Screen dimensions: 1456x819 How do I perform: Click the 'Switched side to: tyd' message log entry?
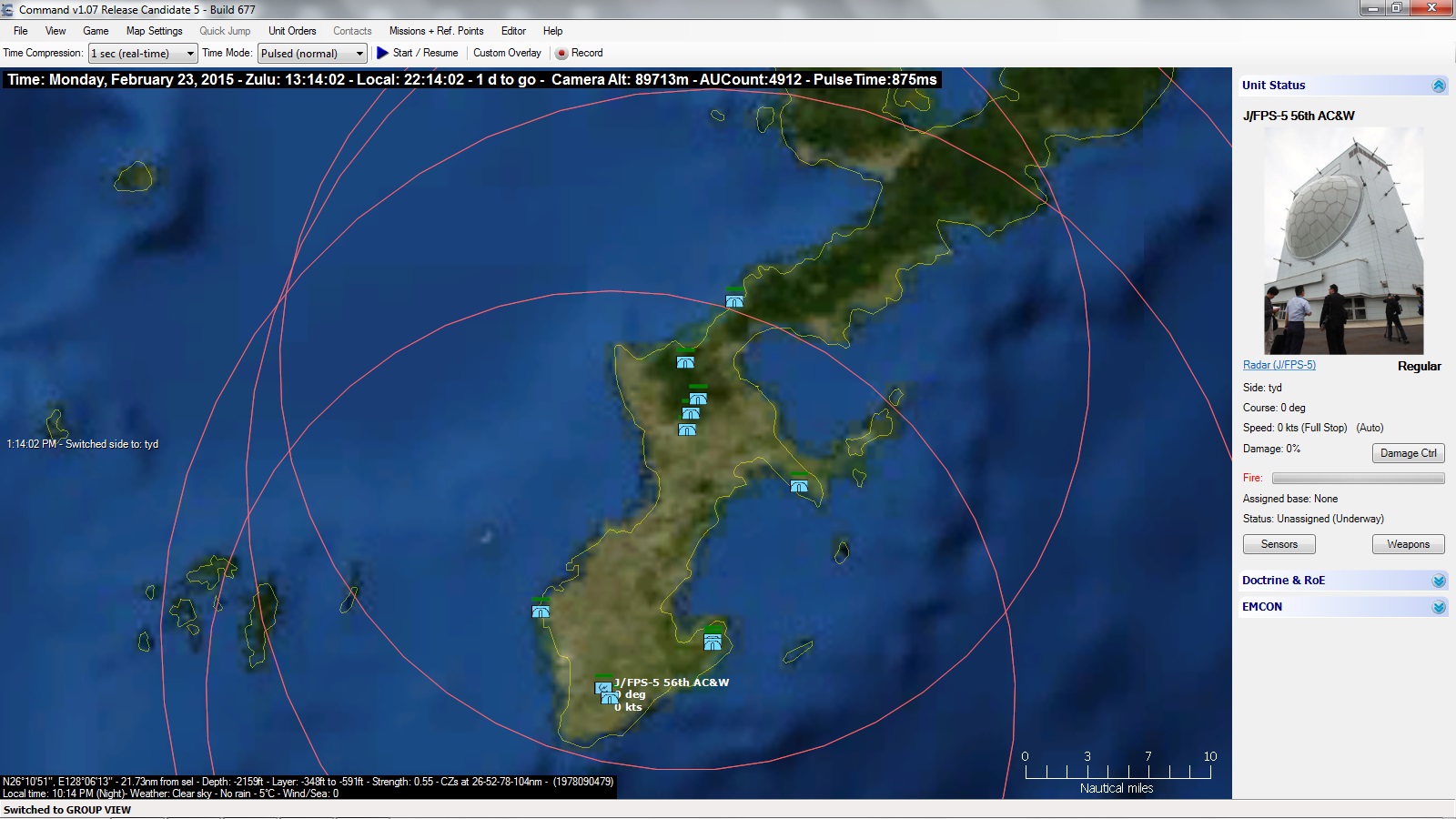83,444
